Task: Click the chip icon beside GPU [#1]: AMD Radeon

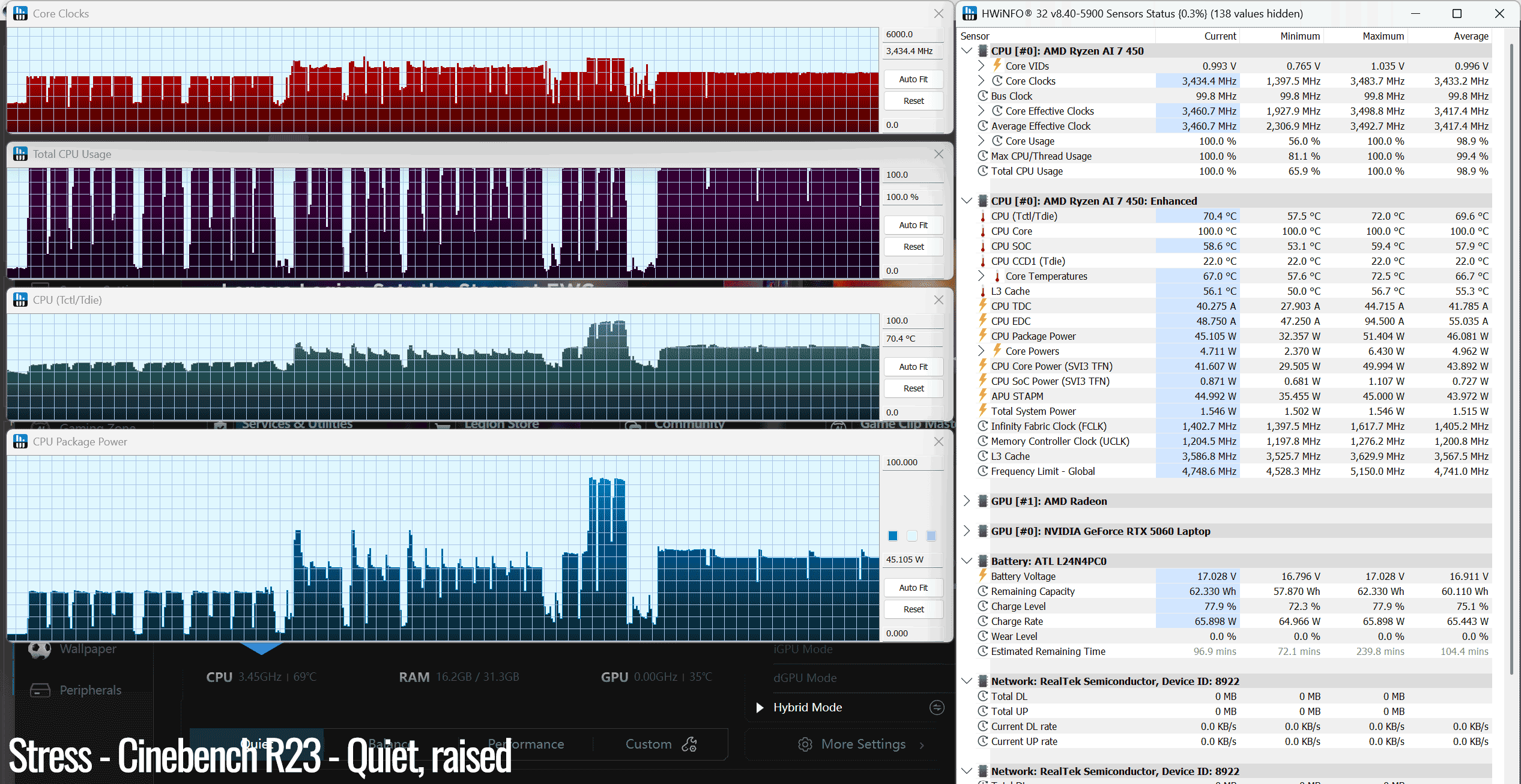Action: (983, 501)
